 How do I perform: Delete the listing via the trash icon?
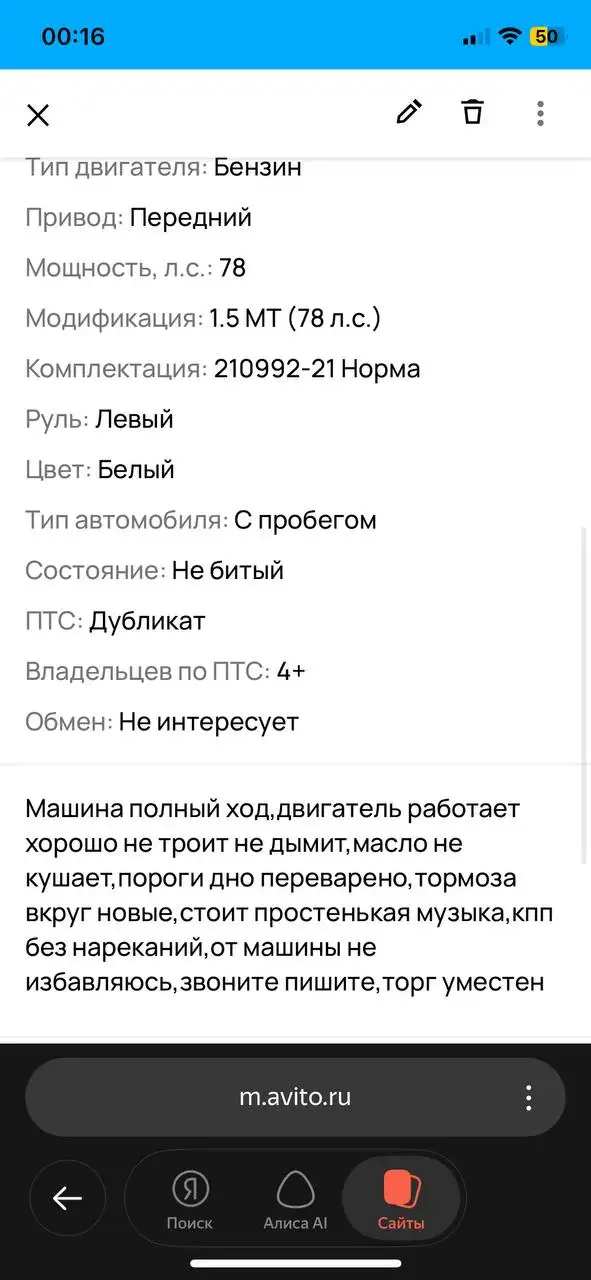pyautogui.click(x=471, y=113)
